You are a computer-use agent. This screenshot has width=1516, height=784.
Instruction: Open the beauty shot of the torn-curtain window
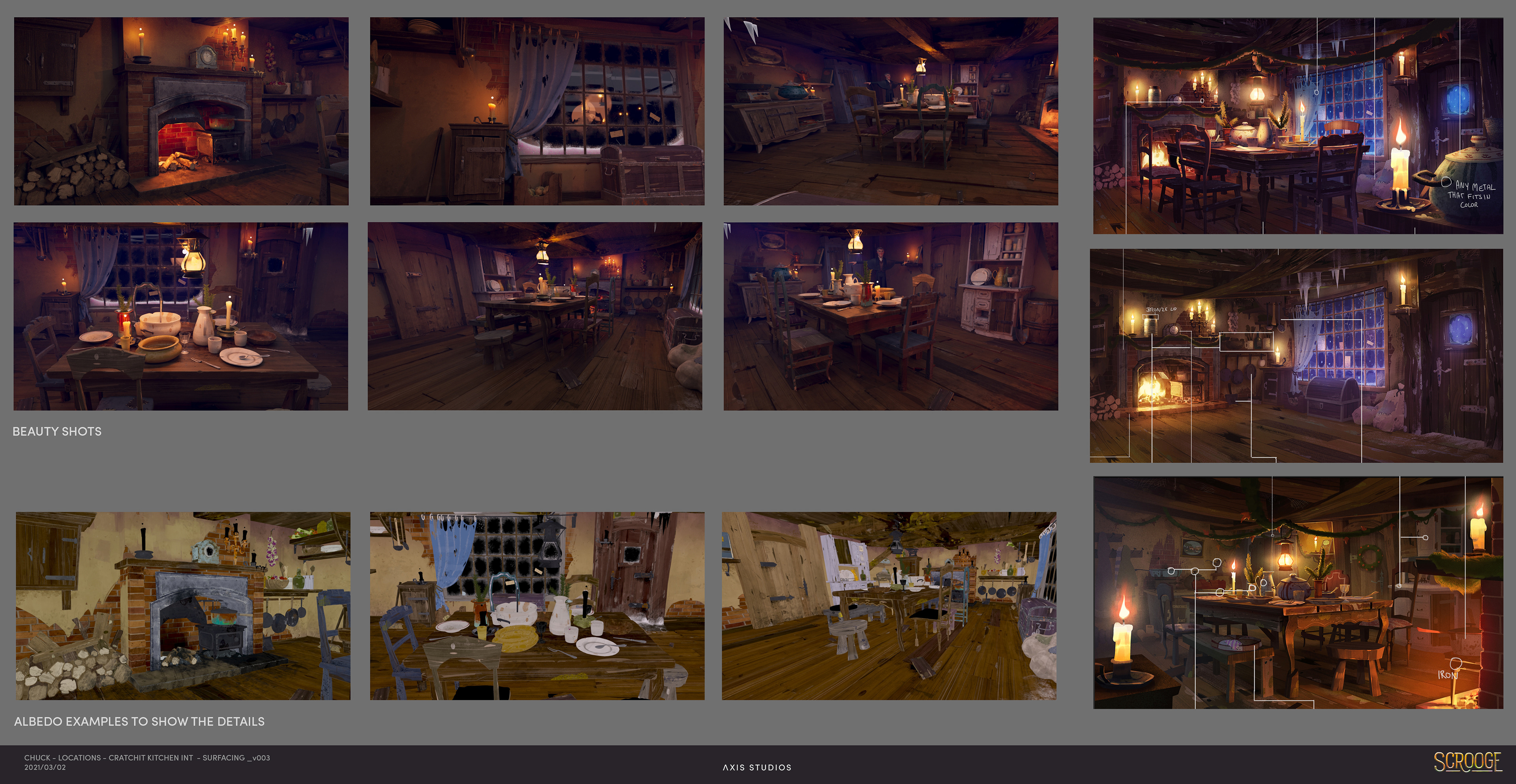pyautogui.click(x=537, y=111)
